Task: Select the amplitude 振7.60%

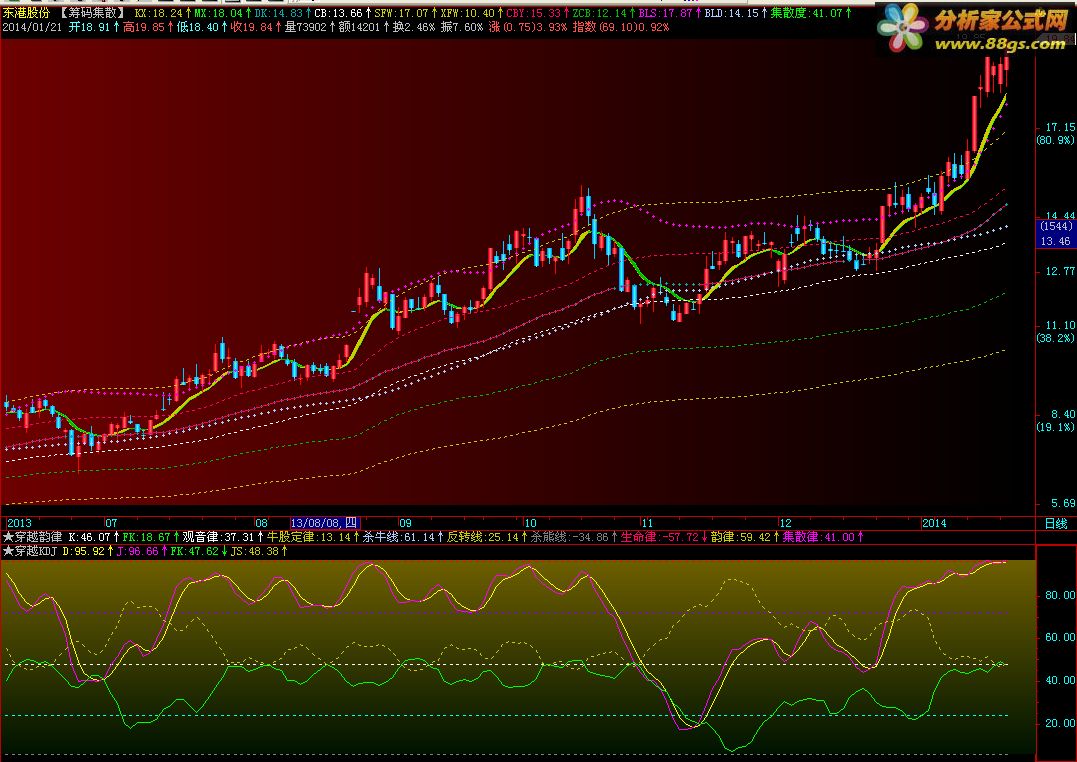Action: 462,27
